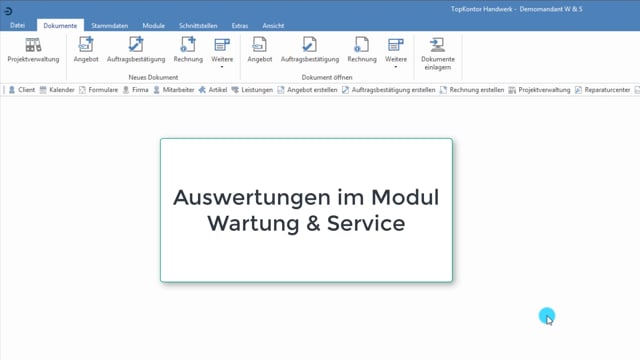Open Formulare from quick access bar
Image resolution: width=640 pixels, height=360 pixels.
(98, 90)
